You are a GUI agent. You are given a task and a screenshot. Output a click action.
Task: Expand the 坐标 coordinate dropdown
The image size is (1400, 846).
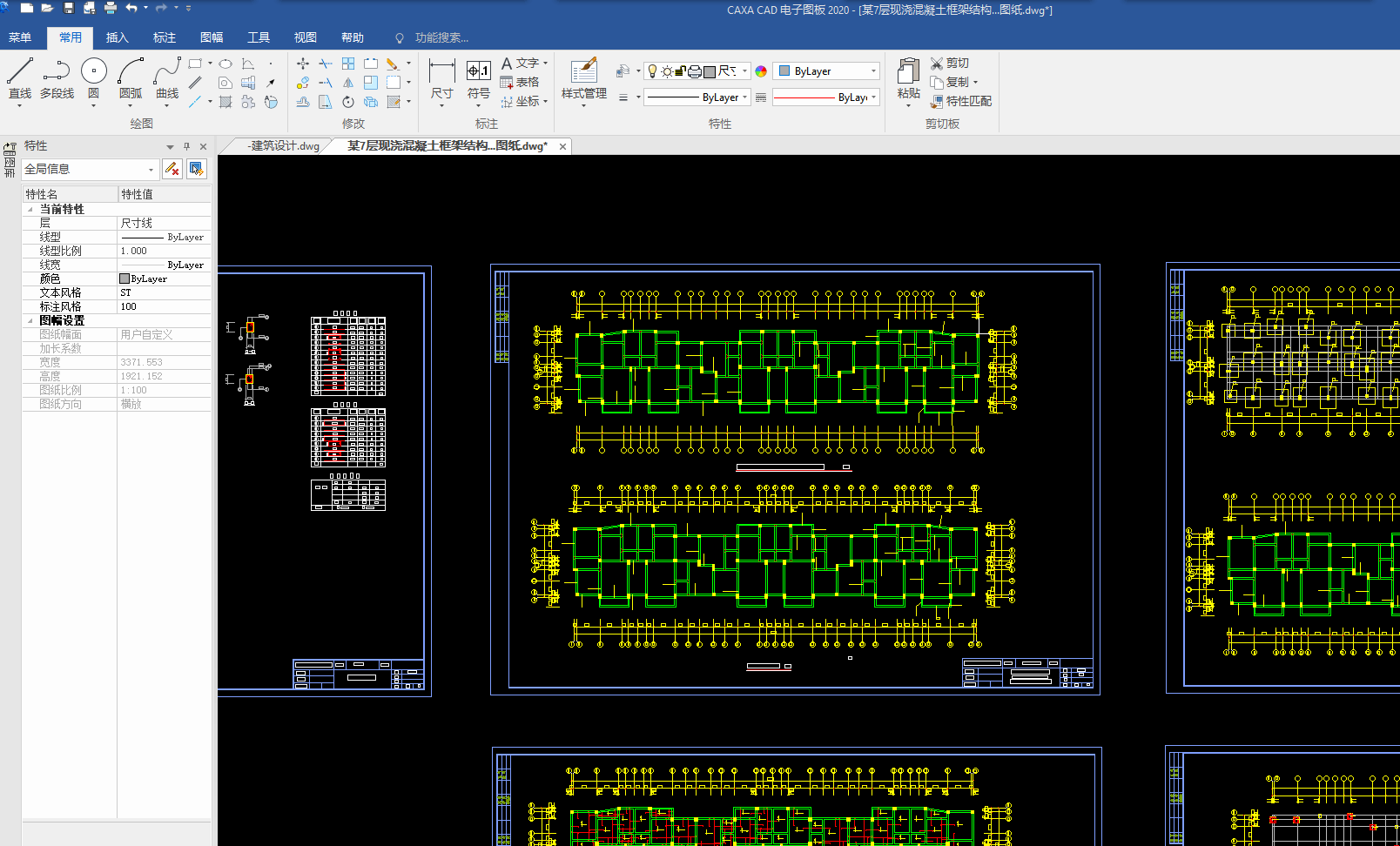(x=546, y=102)
